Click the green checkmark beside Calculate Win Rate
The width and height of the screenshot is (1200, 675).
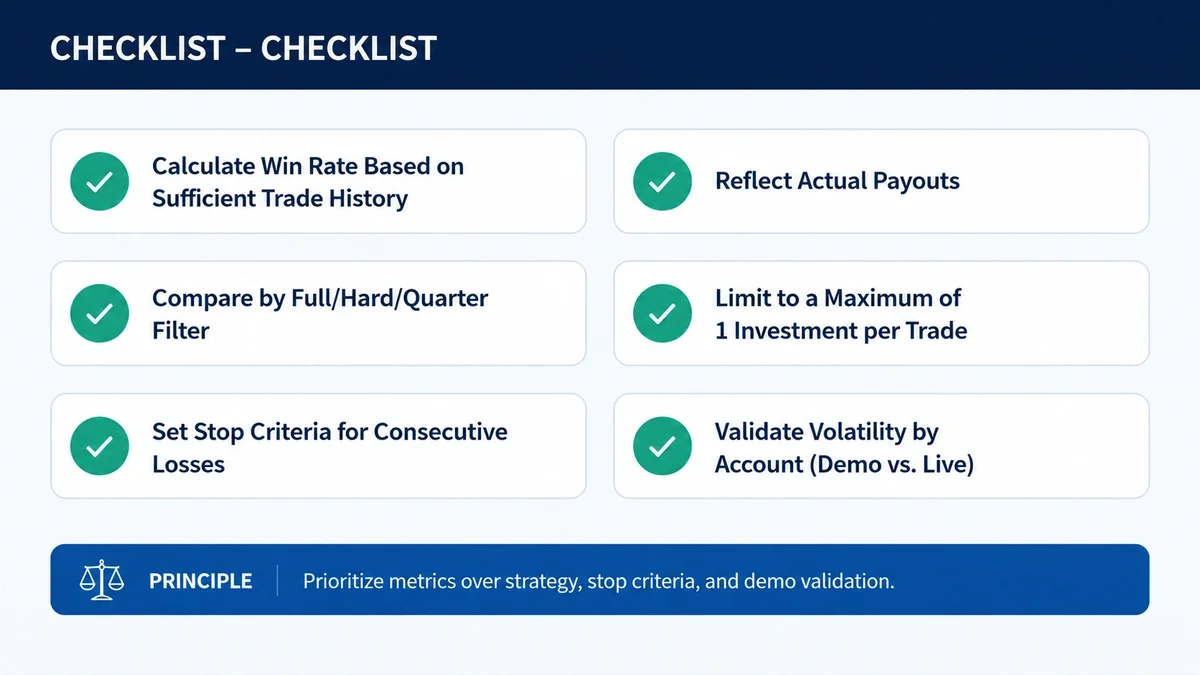(99, 181)
